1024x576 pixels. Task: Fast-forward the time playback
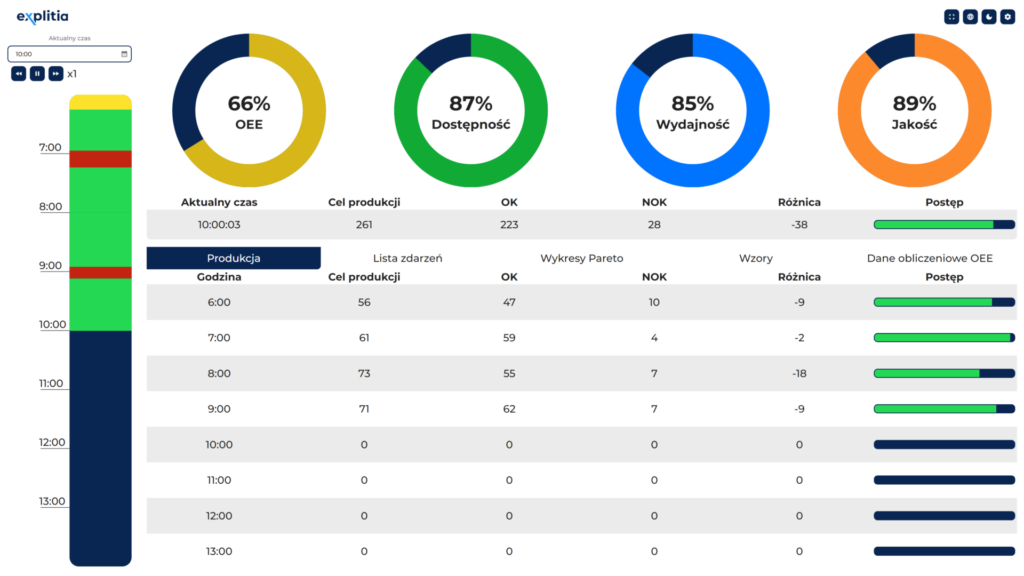pos(56,73)
